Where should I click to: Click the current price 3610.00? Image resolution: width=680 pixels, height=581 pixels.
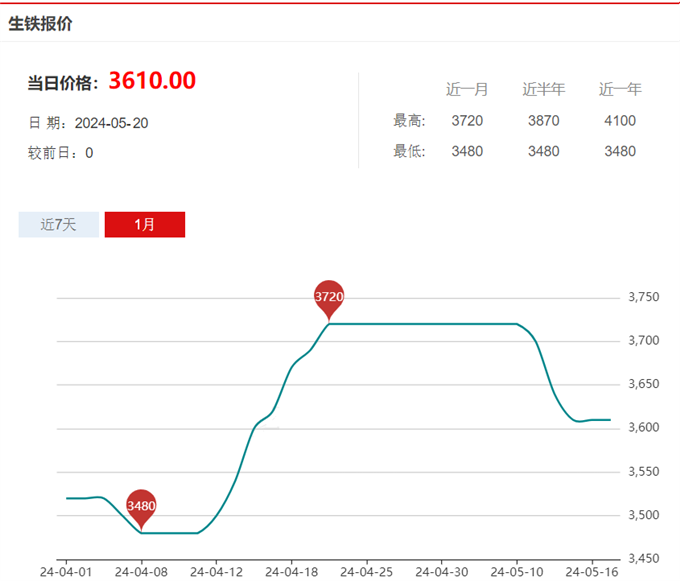click(x=152, y=81)
